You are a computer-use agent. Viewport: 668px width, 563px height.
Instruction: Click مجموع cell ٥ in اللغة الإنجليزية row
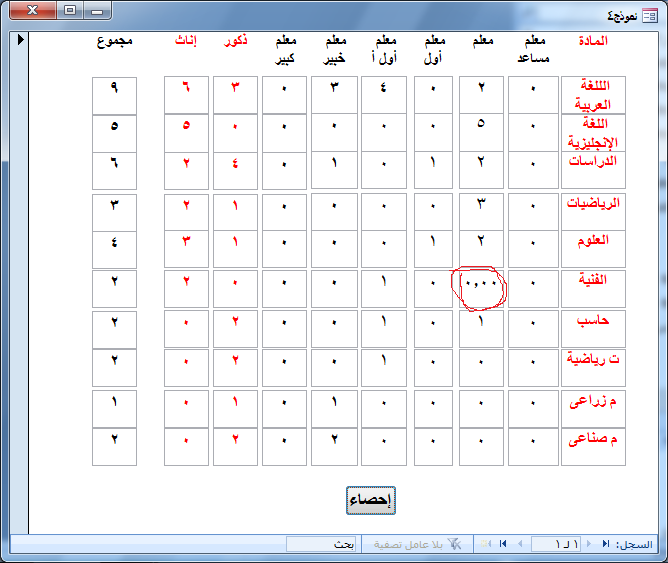[114, 134]
